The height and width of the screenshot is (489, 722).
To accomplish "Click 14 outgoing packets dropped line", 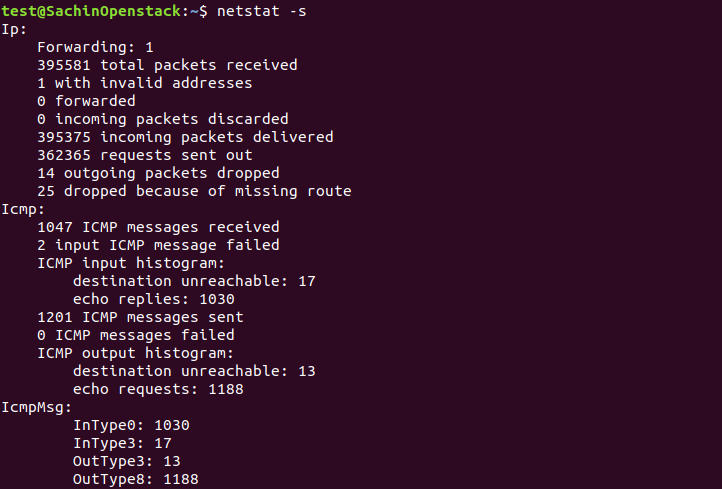I will tap(158, 174).
